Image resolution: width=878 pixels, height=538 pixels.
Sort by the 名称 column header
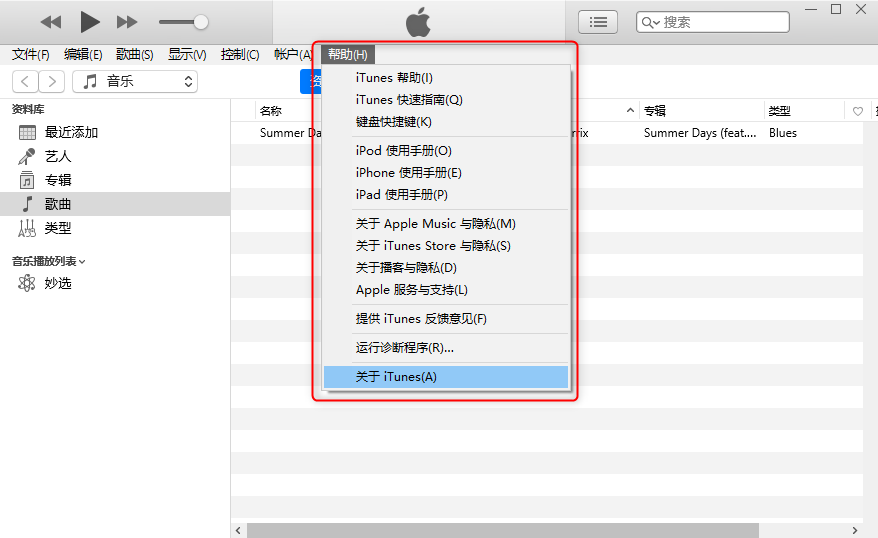(x=270, y=111)
